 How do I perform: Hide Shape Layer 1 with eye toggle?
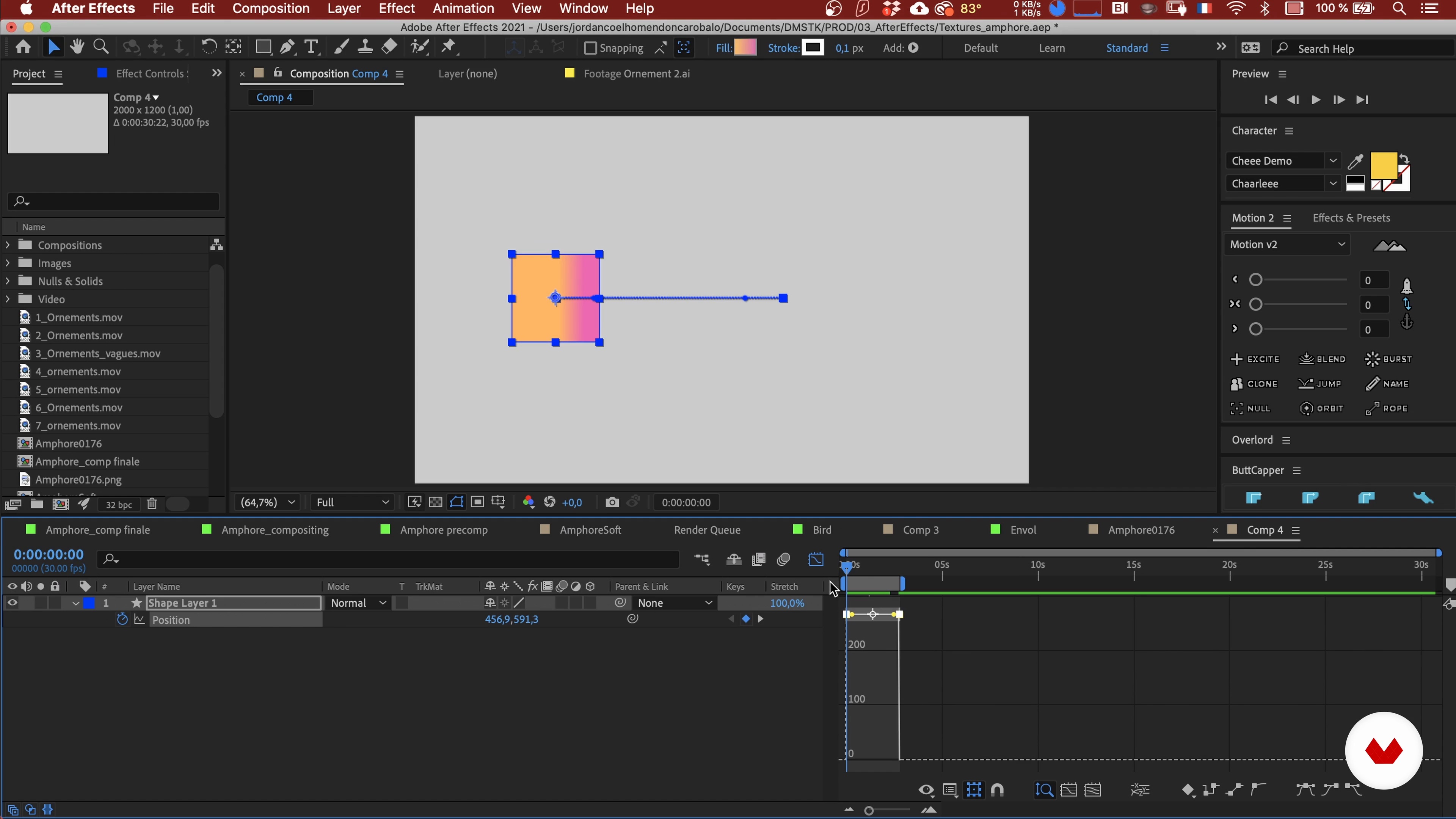tap(12, 603)
